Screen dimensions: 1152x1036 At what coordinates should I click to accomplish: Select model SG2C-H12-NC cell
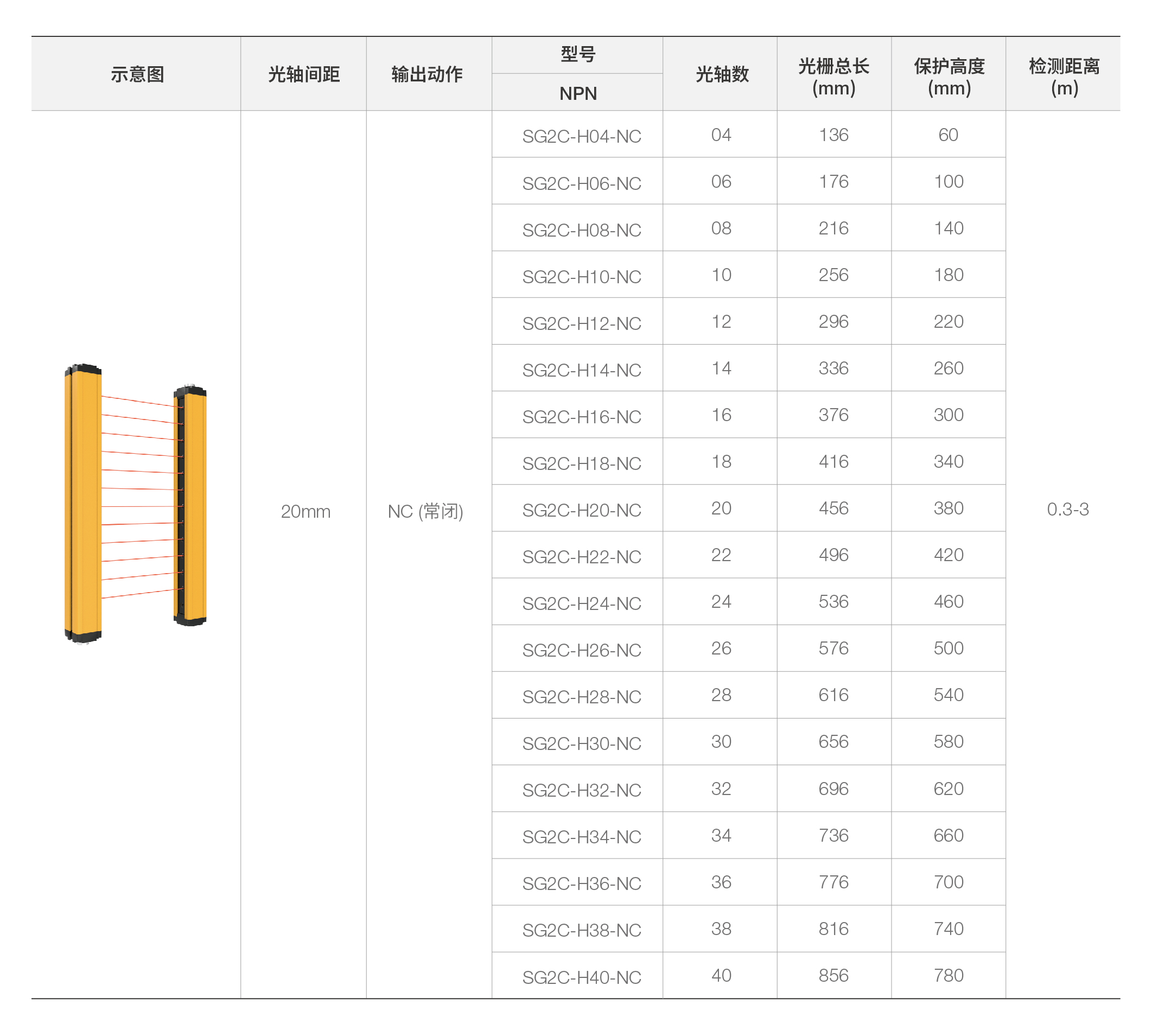581,323
